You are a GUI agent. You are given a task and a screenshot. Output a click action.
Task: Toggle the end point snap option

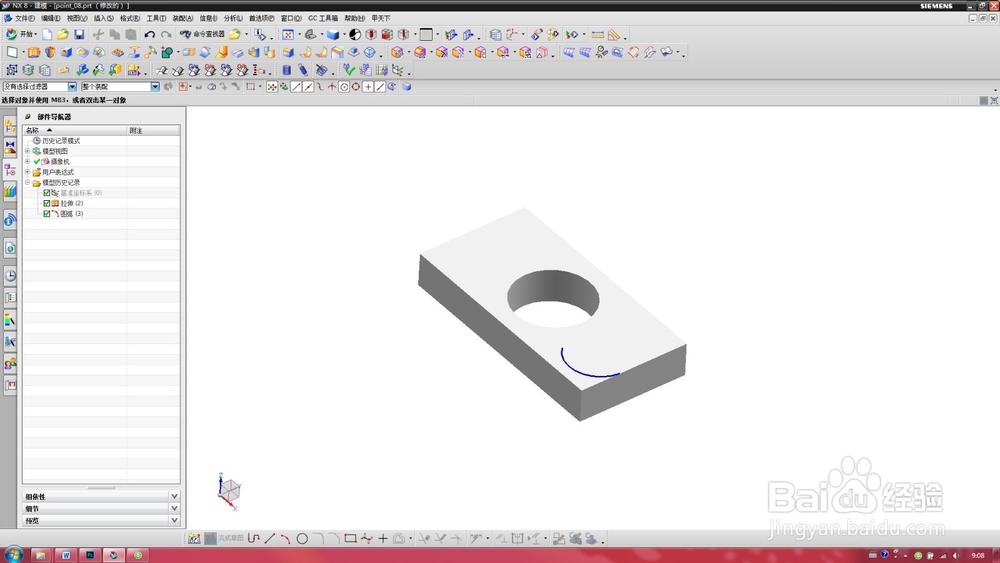pyautogui.click(x=296, y=87)
